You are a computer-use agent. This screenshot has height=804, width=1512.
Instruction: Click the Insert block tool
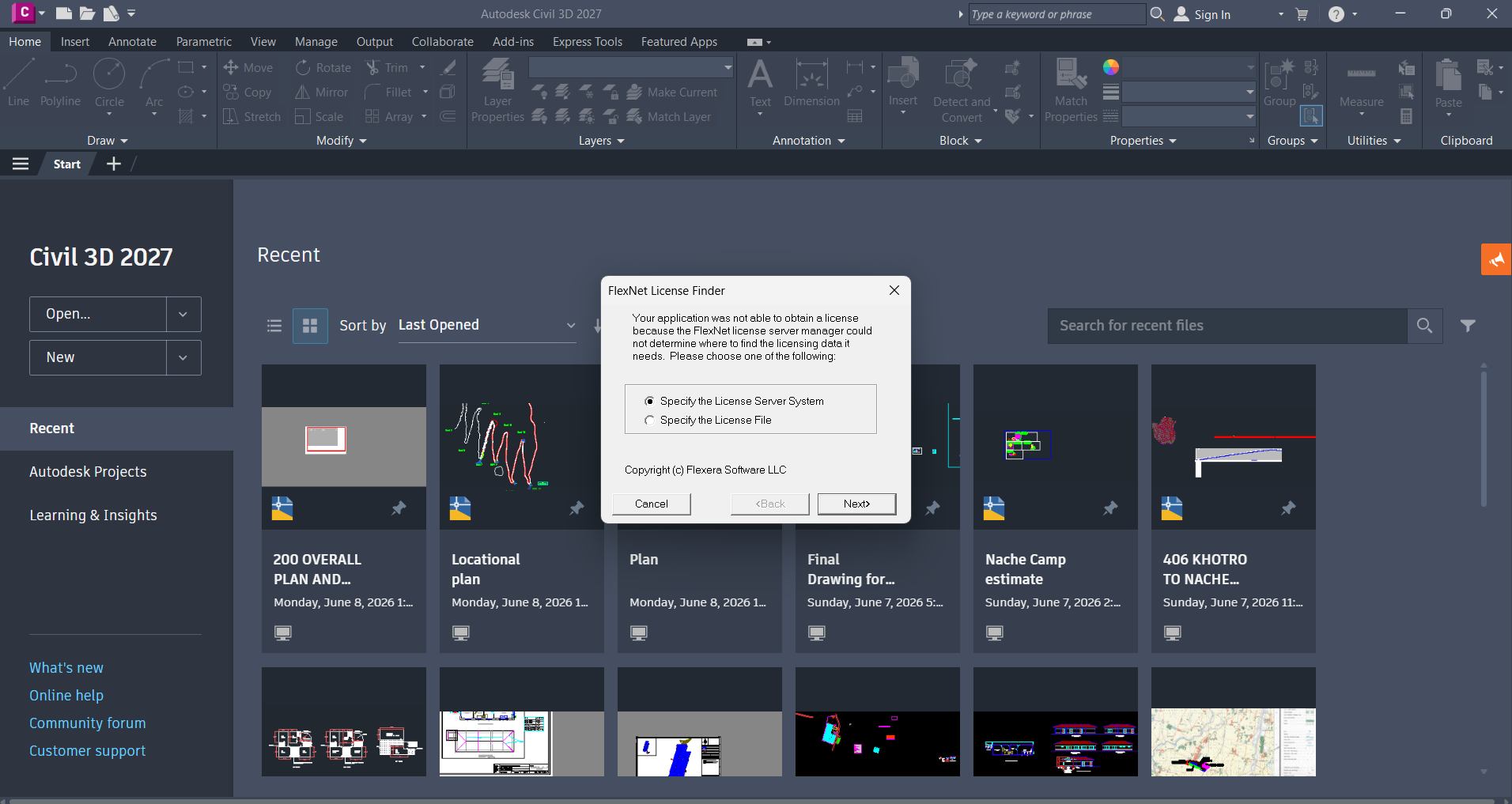(x=902, y=83)
